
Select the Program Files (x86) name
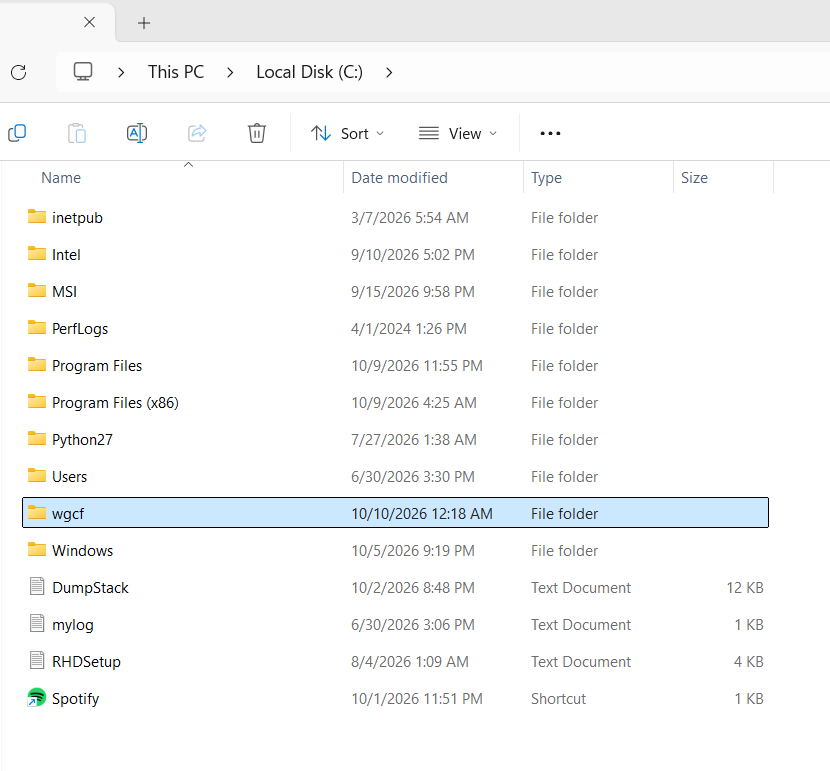(x=115, y=403)
